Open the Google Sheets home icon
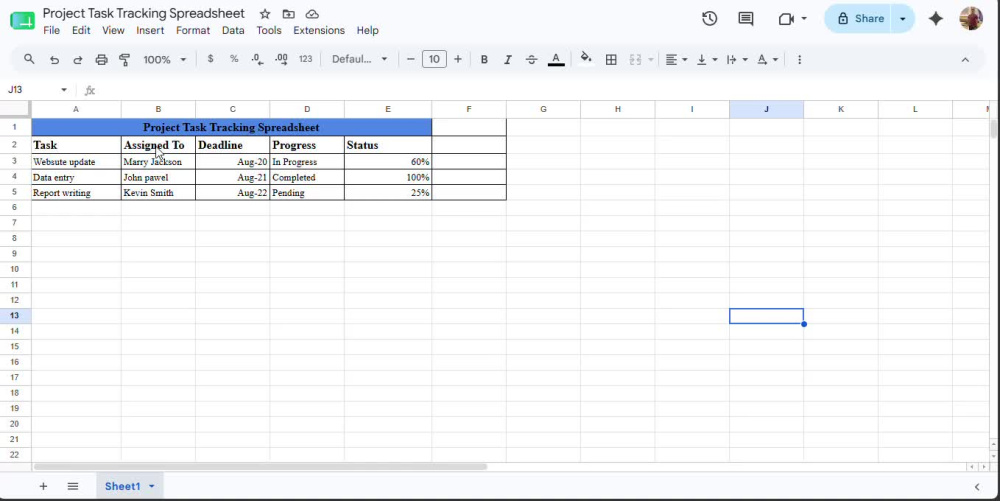The width and height of the screenshot is (1000, 501). pyautogui.click(x=23, y=21)
